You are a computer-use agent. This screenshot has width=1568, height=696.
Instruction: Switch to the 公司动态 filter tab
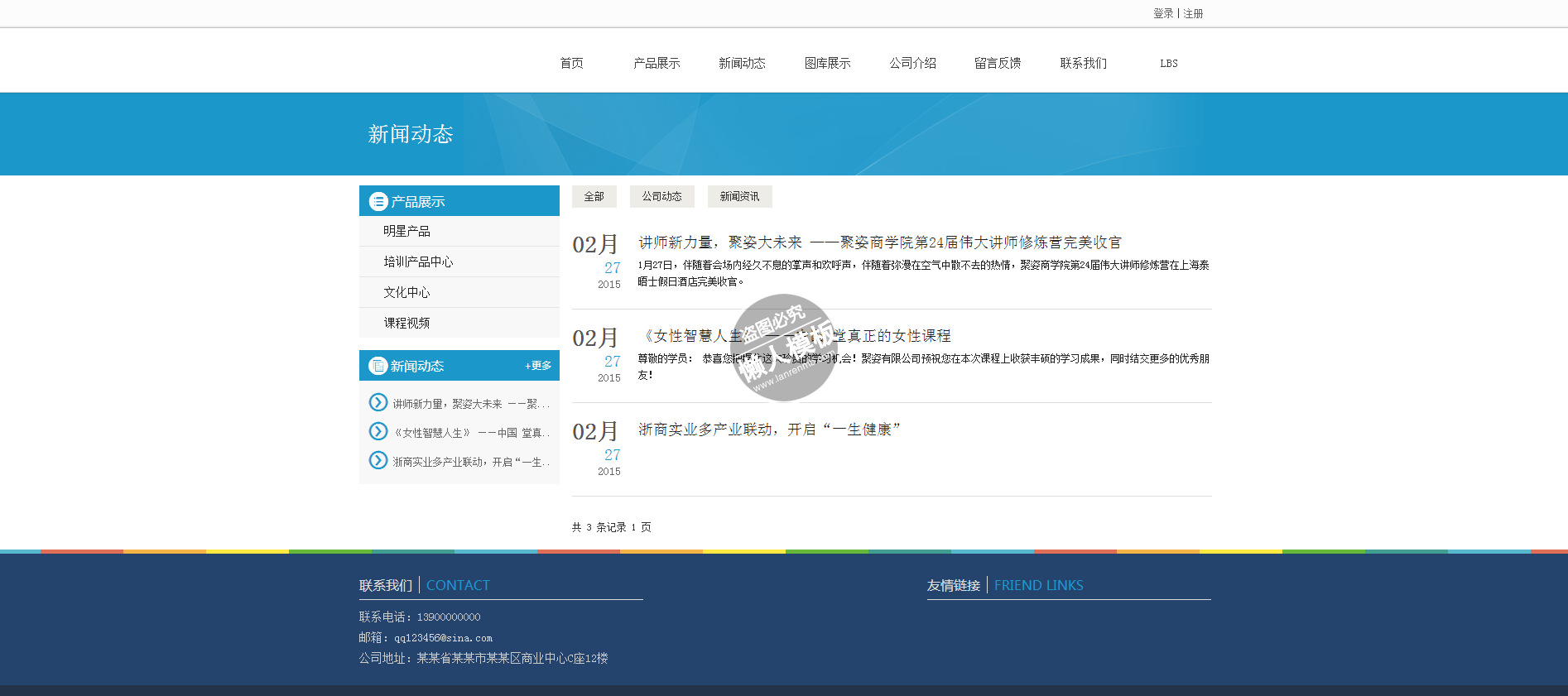tap(661, 196)
